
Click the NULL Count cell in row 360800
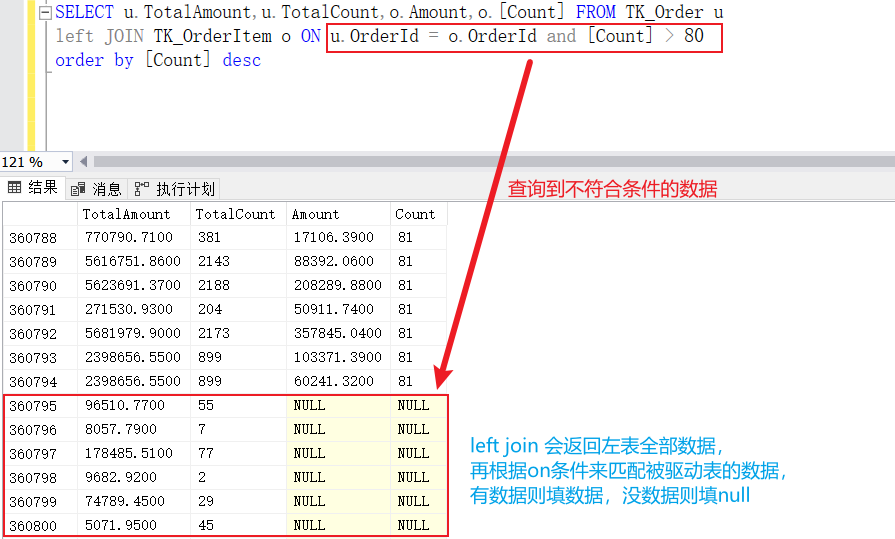click(x=418, y=525)
